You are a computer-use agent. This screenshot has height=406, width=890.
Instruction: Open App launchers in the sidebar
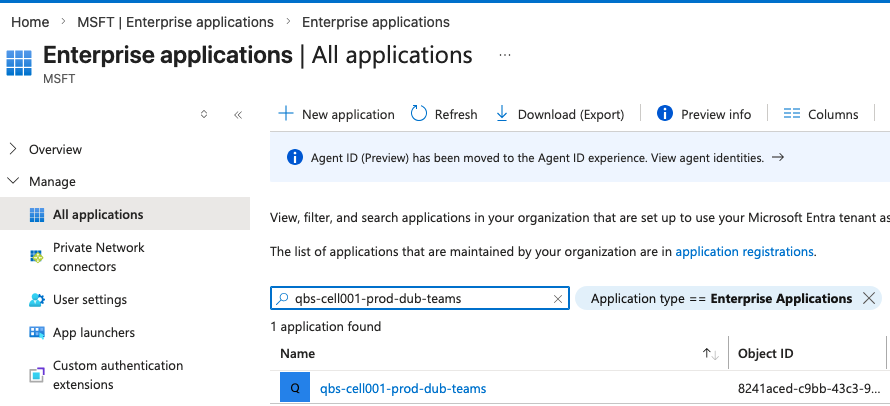tap(94, 332)
